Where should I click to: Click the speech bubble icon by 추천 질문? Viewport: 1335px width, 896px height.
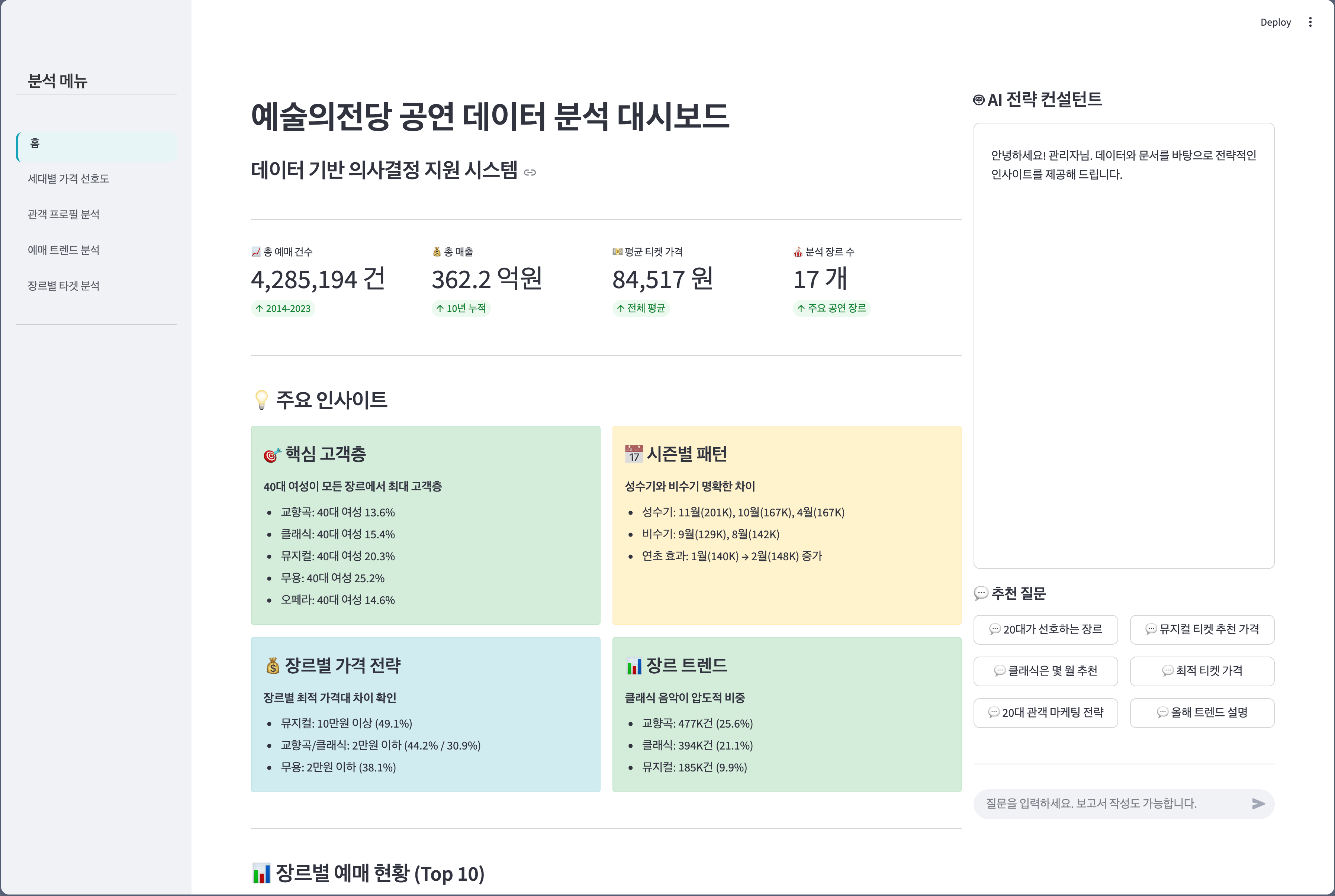(981, 593)
